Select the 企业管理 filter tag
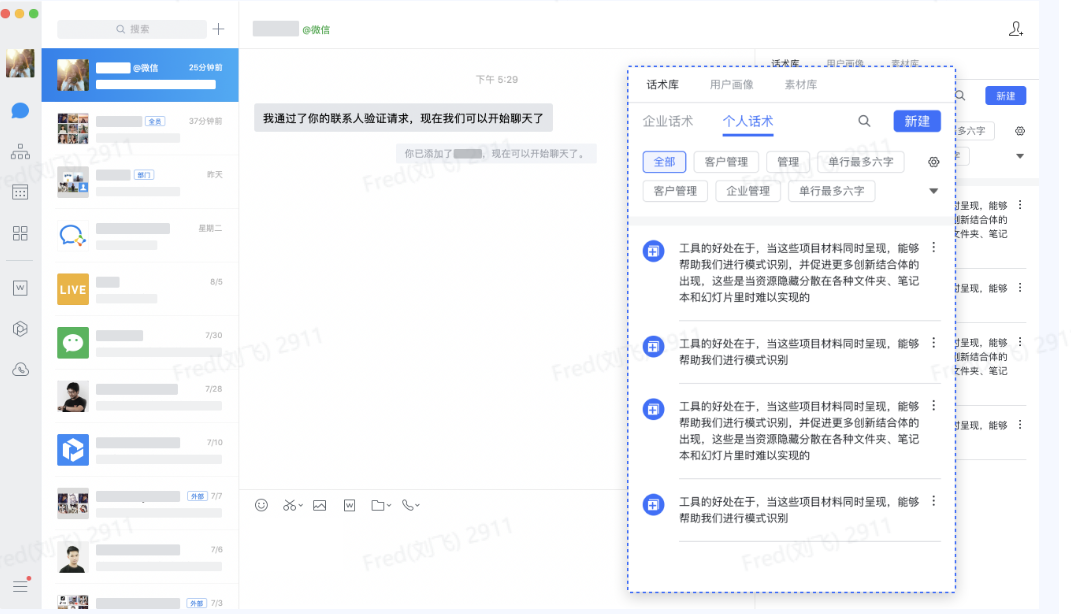 click(748, 191)
